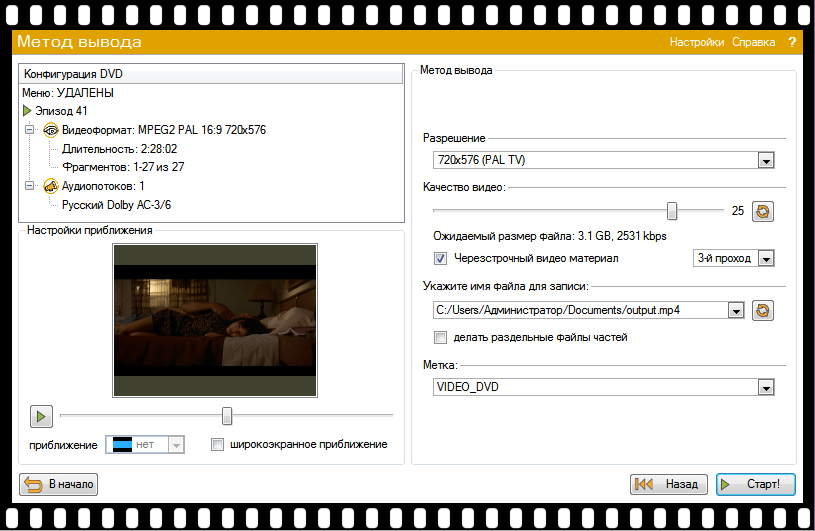Viewport: 815px width, 531px height.
Task: Click the Назад button
Action: [668, 484]
